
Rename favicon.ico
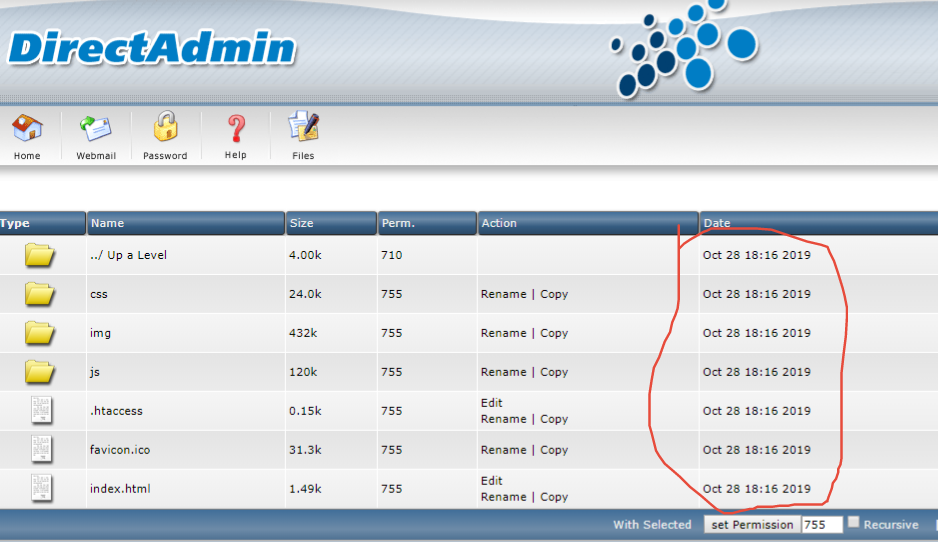(504, 449)
